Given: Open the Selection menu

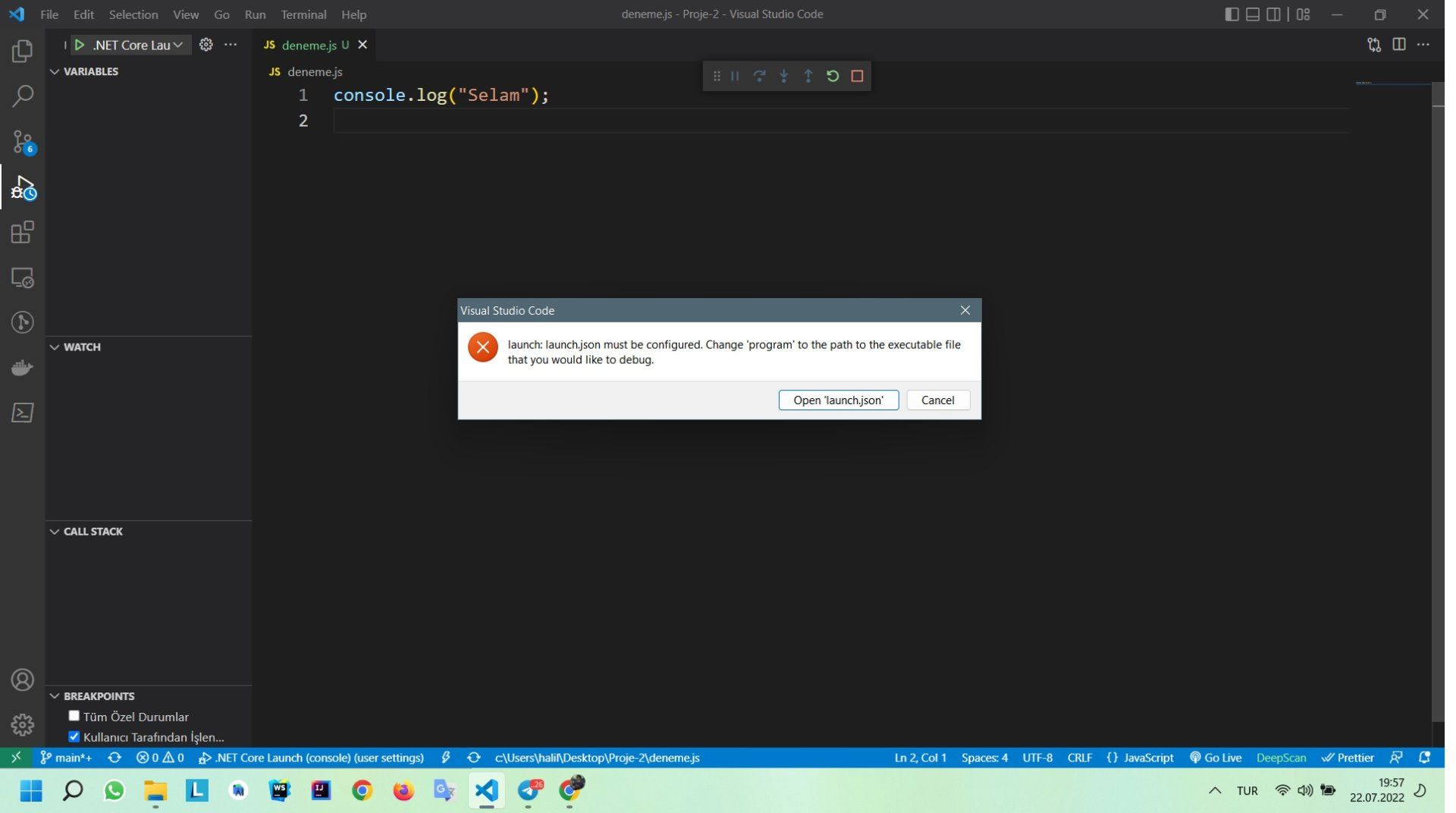Looking at the screenshot, I should pos(133,14).
